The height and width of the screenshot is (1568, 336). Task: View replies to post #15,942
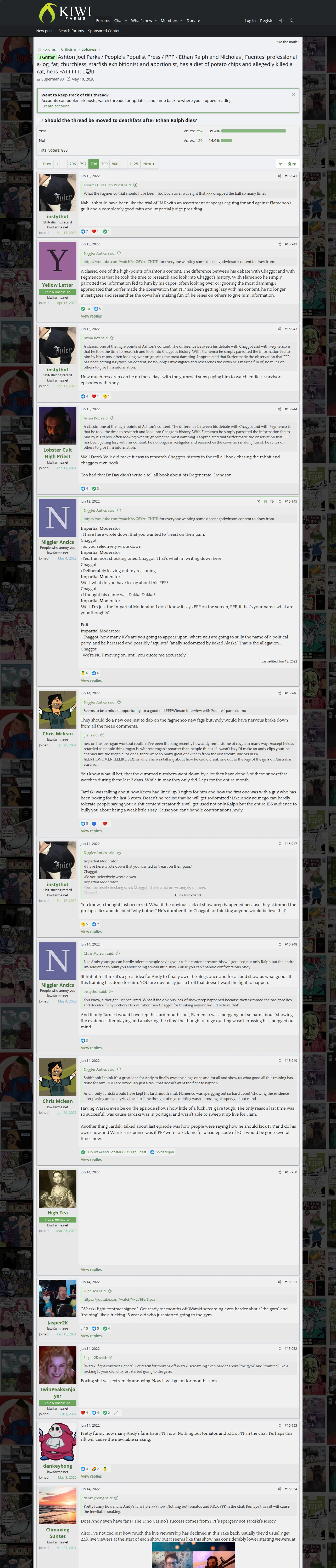92,316
